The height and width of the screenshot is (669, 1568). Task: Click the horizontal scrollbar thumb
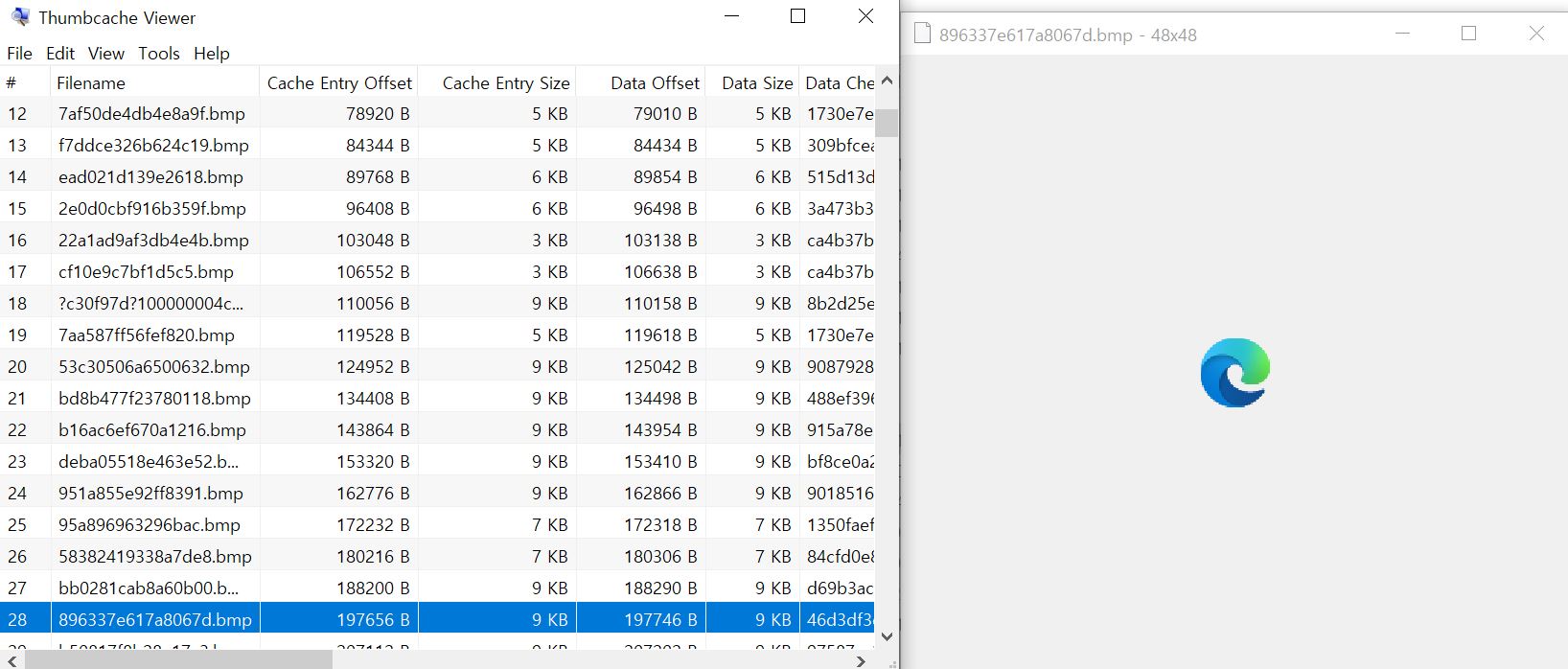pos(178,660)
